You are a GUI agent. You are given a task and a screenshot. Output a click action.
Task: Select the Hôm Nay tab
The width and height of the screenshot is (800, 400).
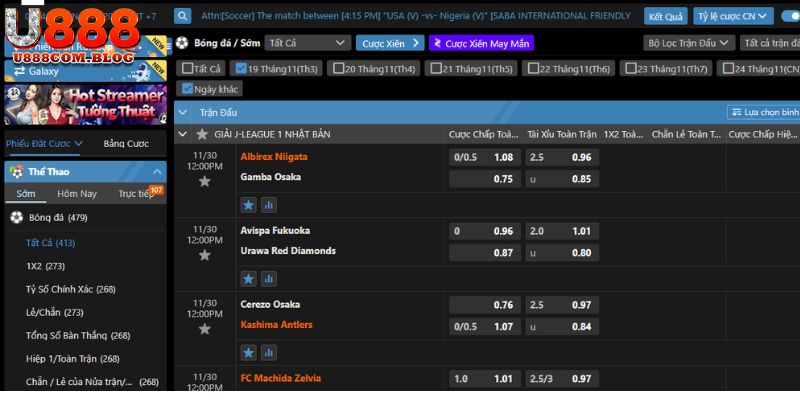point(77,194)
